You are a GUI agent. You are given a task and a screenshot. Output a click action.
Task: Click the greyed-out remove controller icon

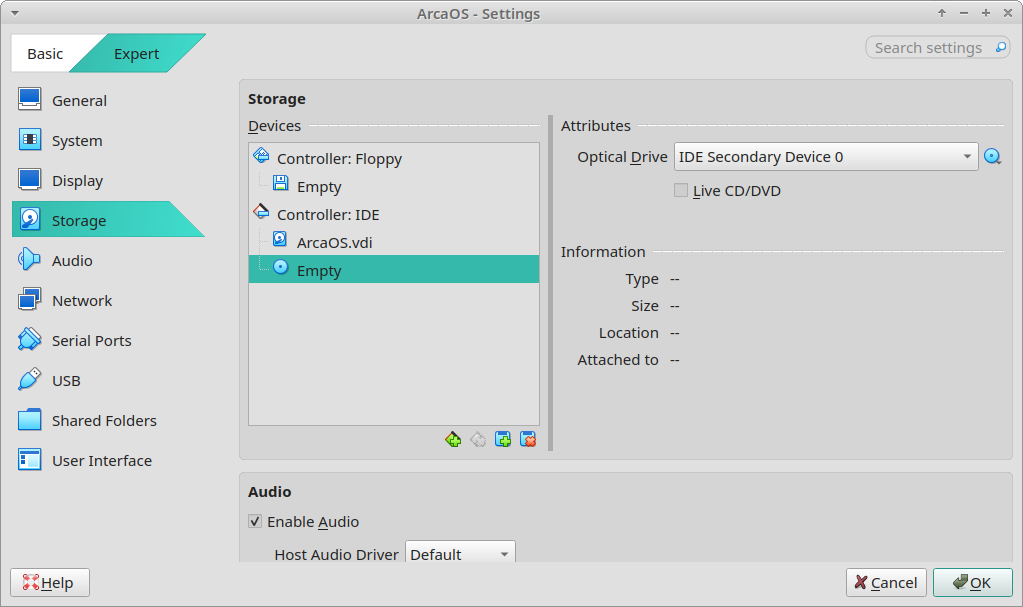[478, 440]
